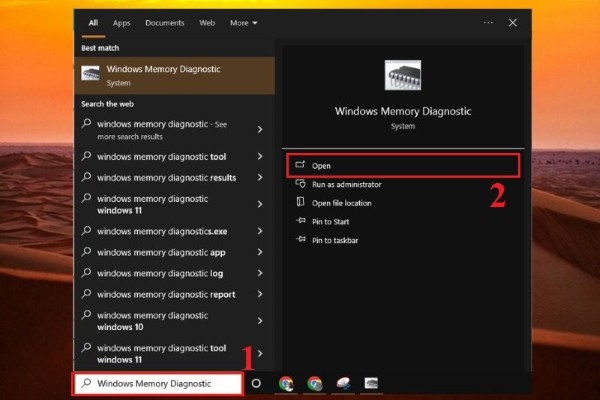
Task: Select 'windows memory diagnostic - See more search results'
Action: 162,130
